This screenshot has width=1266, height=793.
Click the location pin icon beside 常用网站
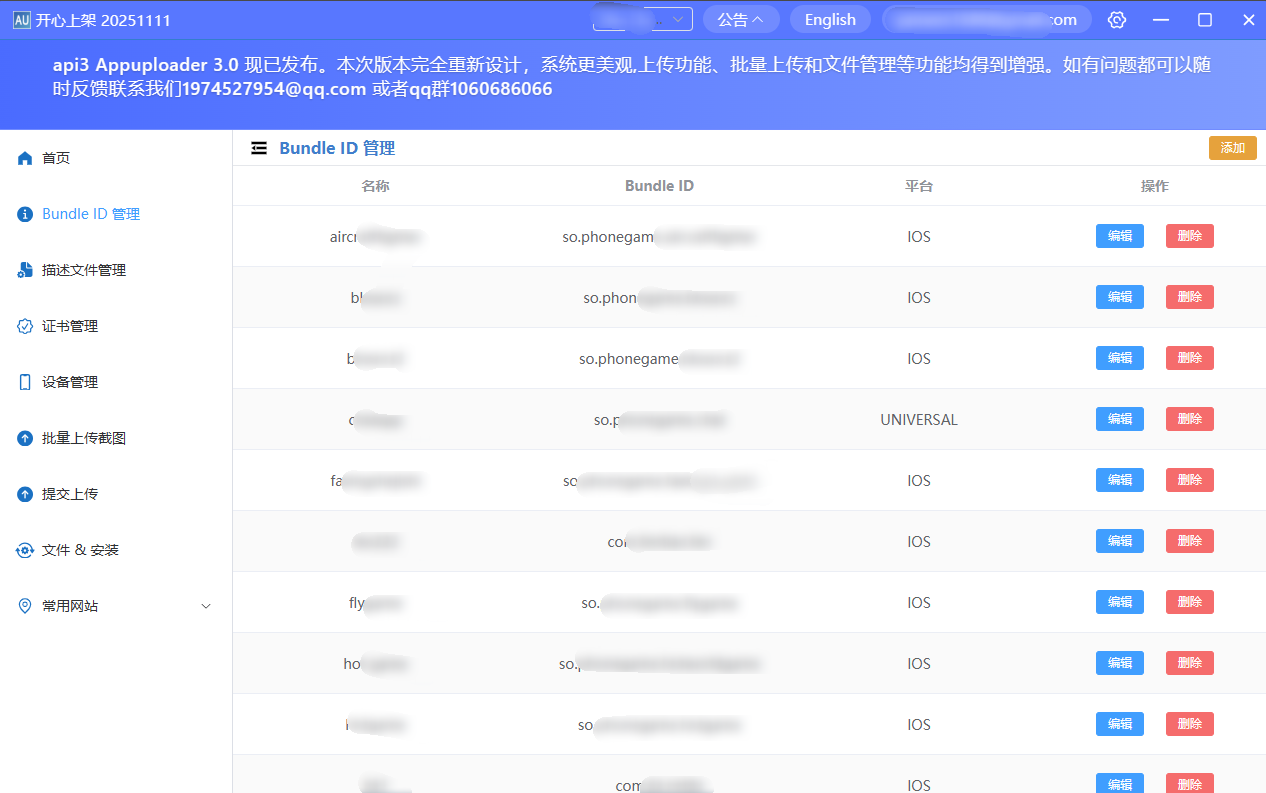point(25,606)
